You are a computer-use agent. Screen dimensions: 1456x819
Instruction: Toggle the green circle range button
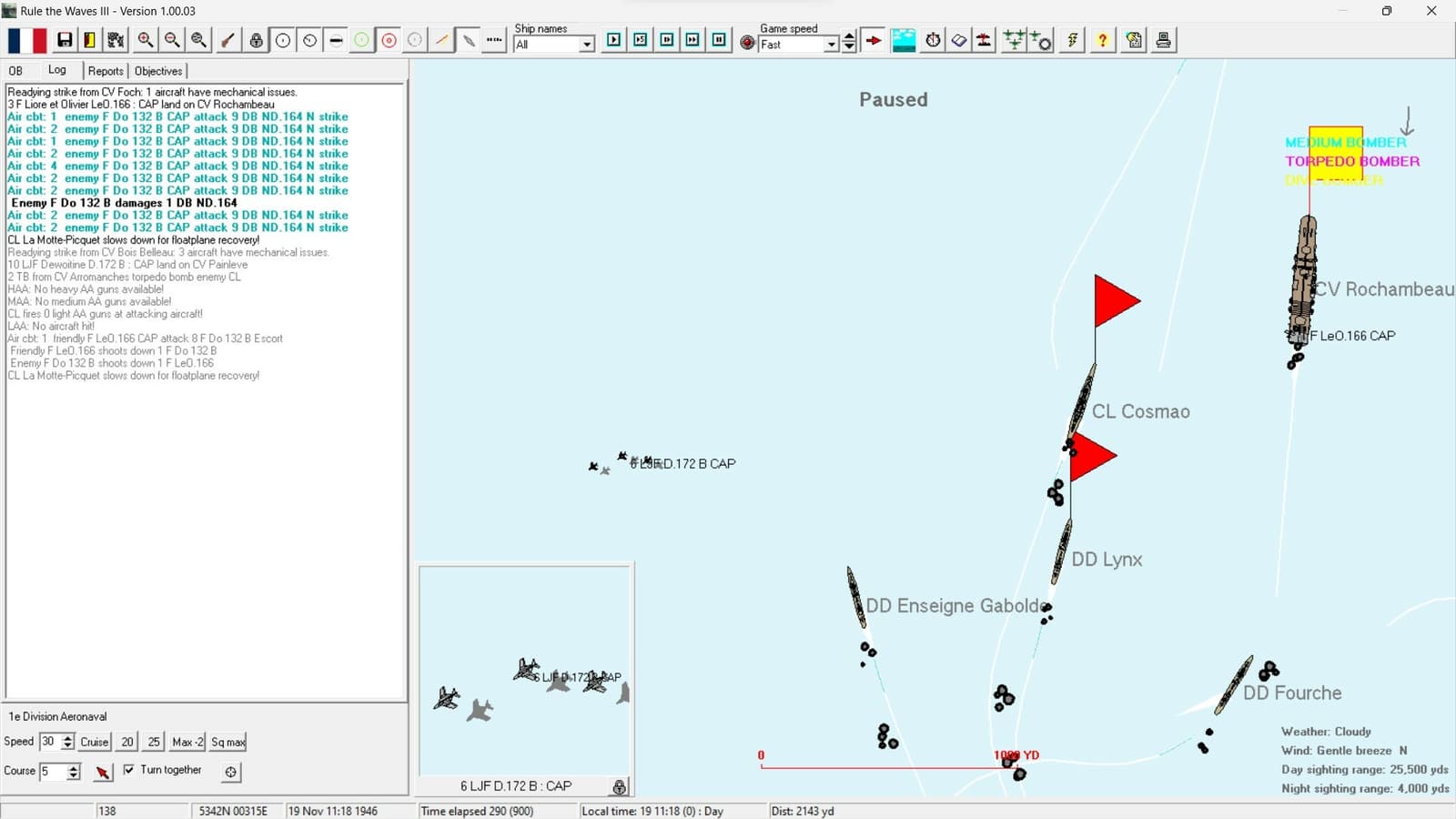(x=362, y=40)
